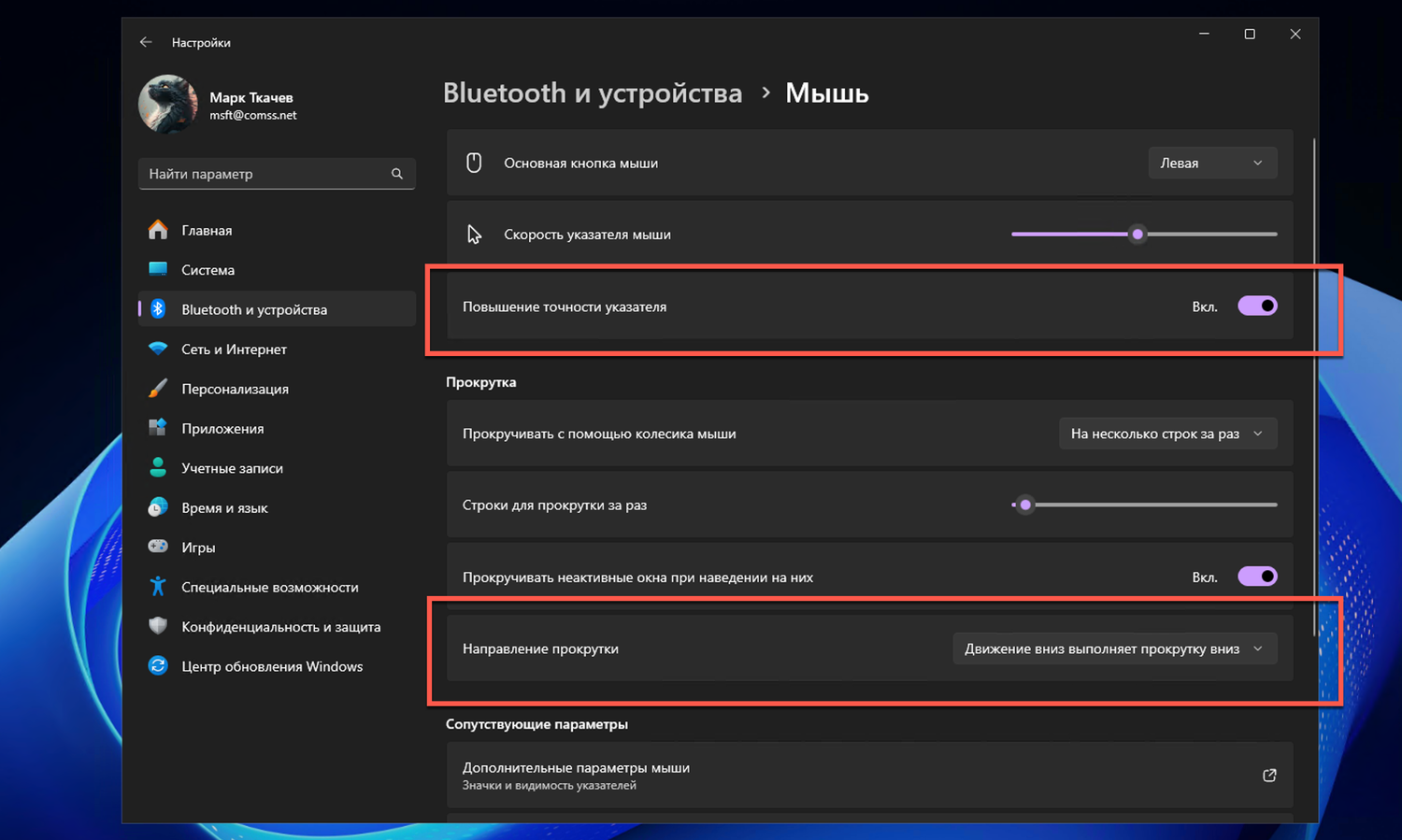Click the Мышь page title

(827, 93)
